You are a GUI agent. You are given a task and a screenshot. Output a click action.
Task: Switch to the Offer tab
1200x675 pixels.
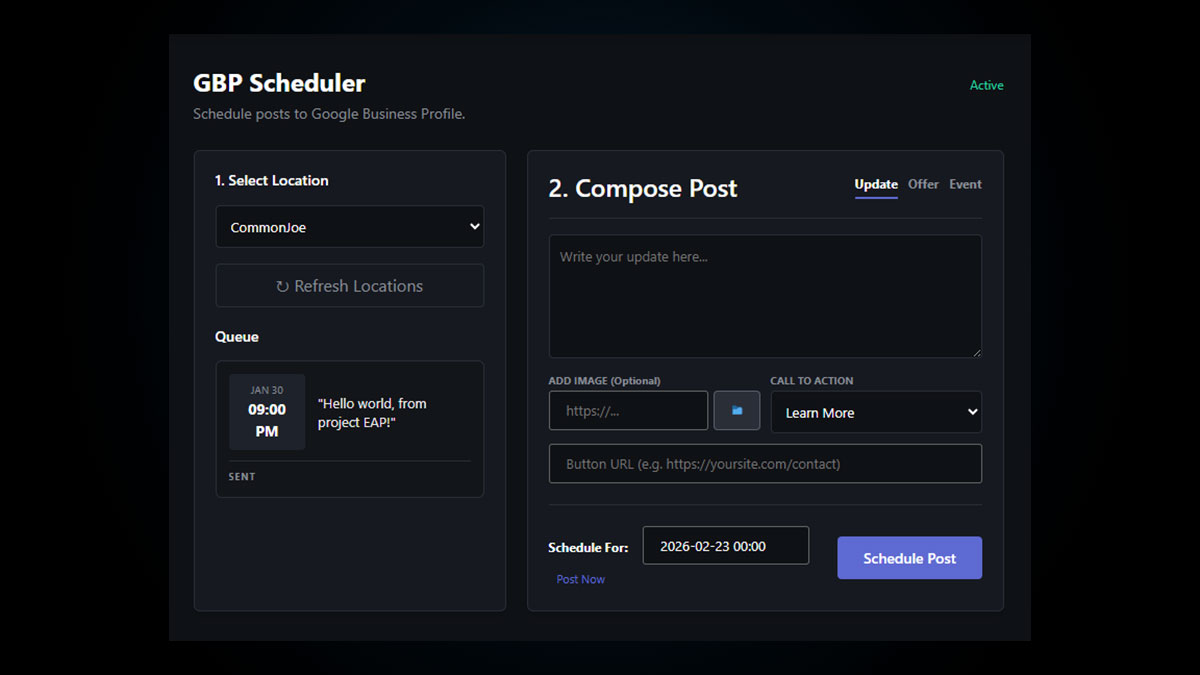coord(922,184)
